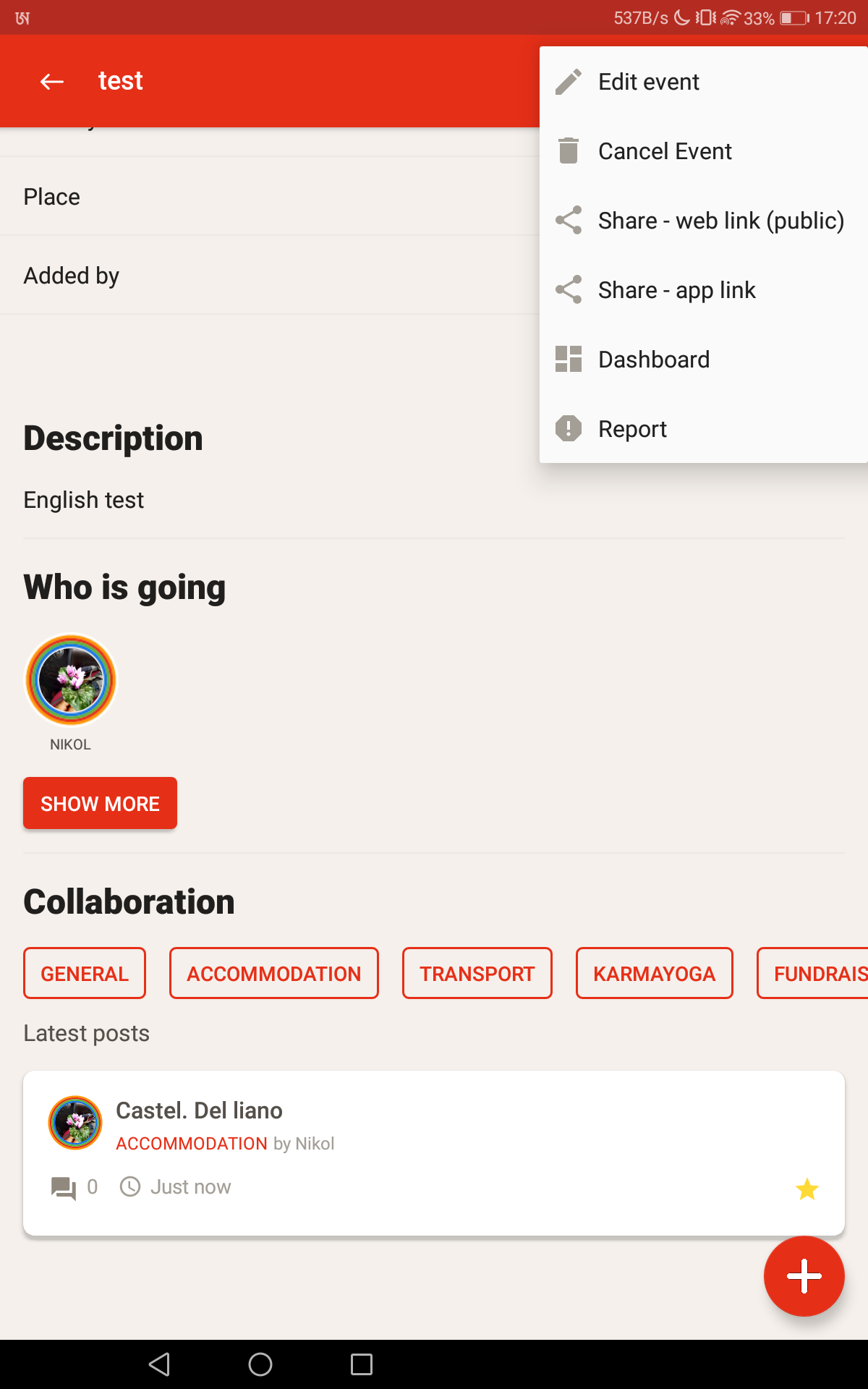Toggle the yellow star on Castel post

(x=807, y=1189)
